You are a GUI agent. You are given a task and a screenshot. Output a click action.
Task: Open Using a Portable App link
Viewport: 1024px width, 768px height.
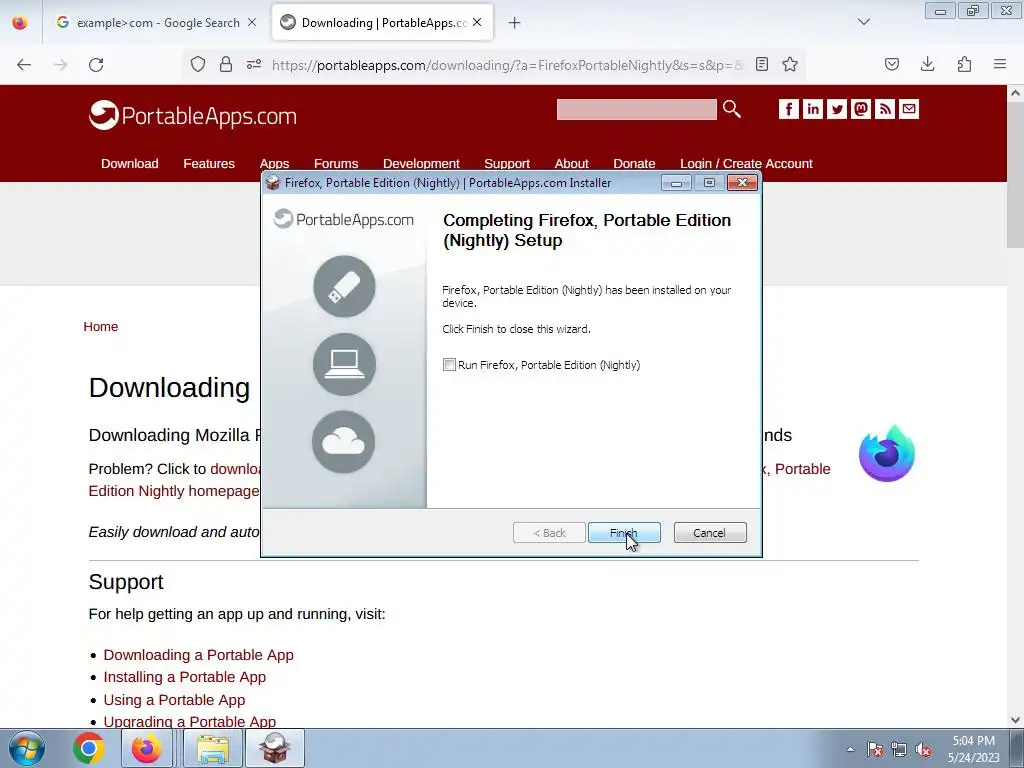coord(174,700)
